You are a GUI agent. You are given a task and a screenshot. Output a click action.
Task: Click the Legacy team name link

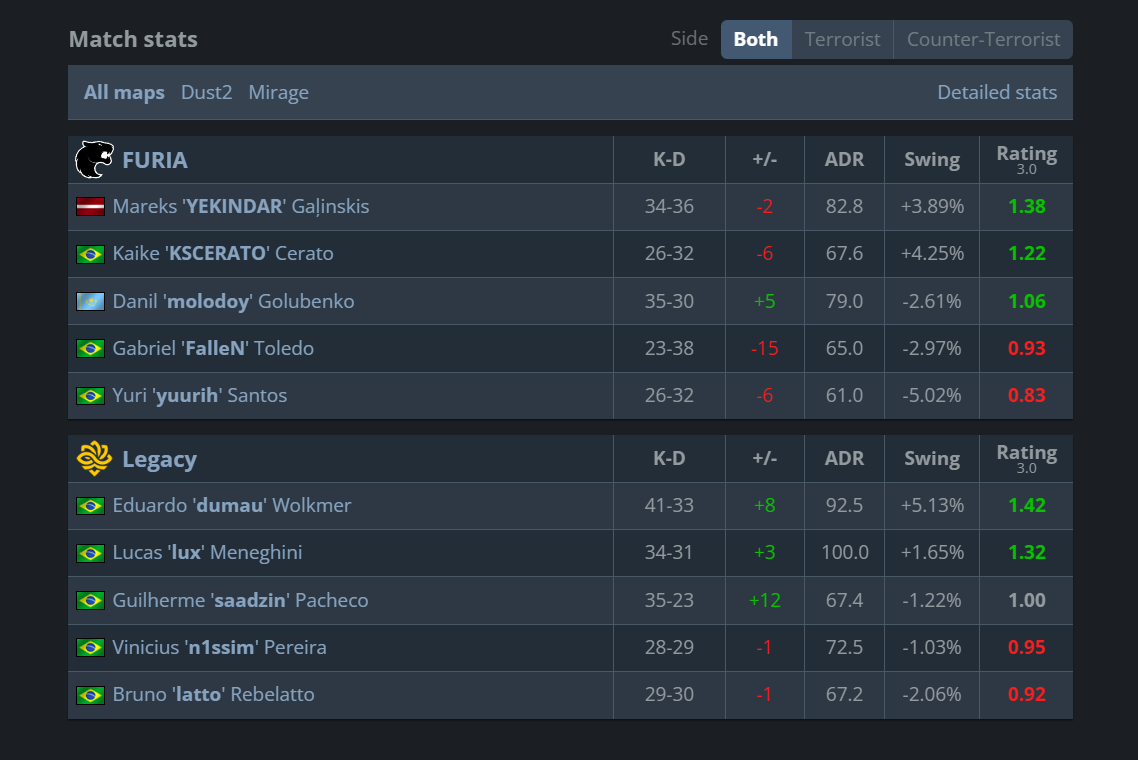[159, 460]
